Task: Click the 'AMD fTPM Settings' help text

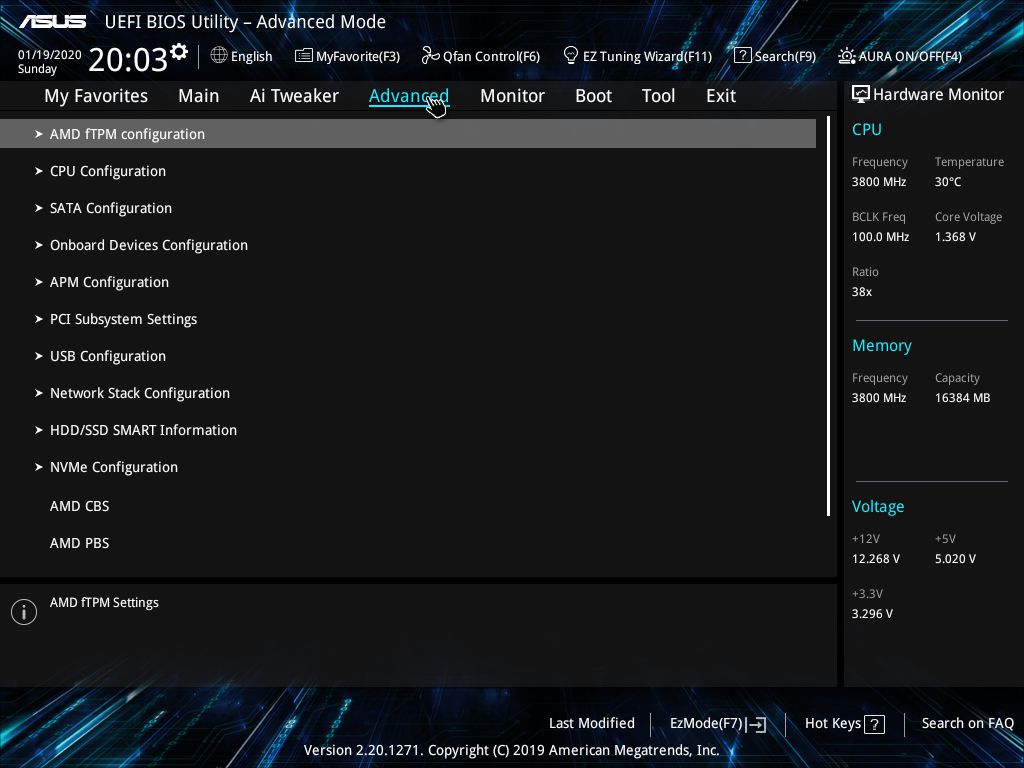Action: [104, 603]
